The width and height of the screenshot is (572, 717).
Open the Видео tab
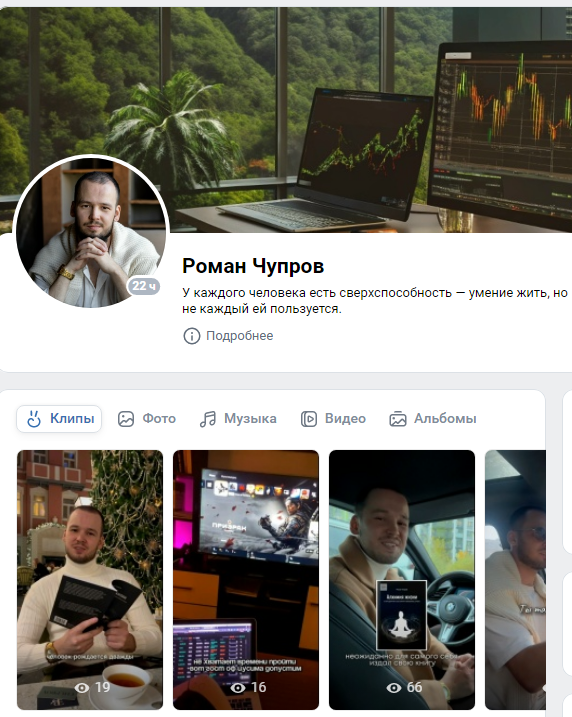click(333, 418)
